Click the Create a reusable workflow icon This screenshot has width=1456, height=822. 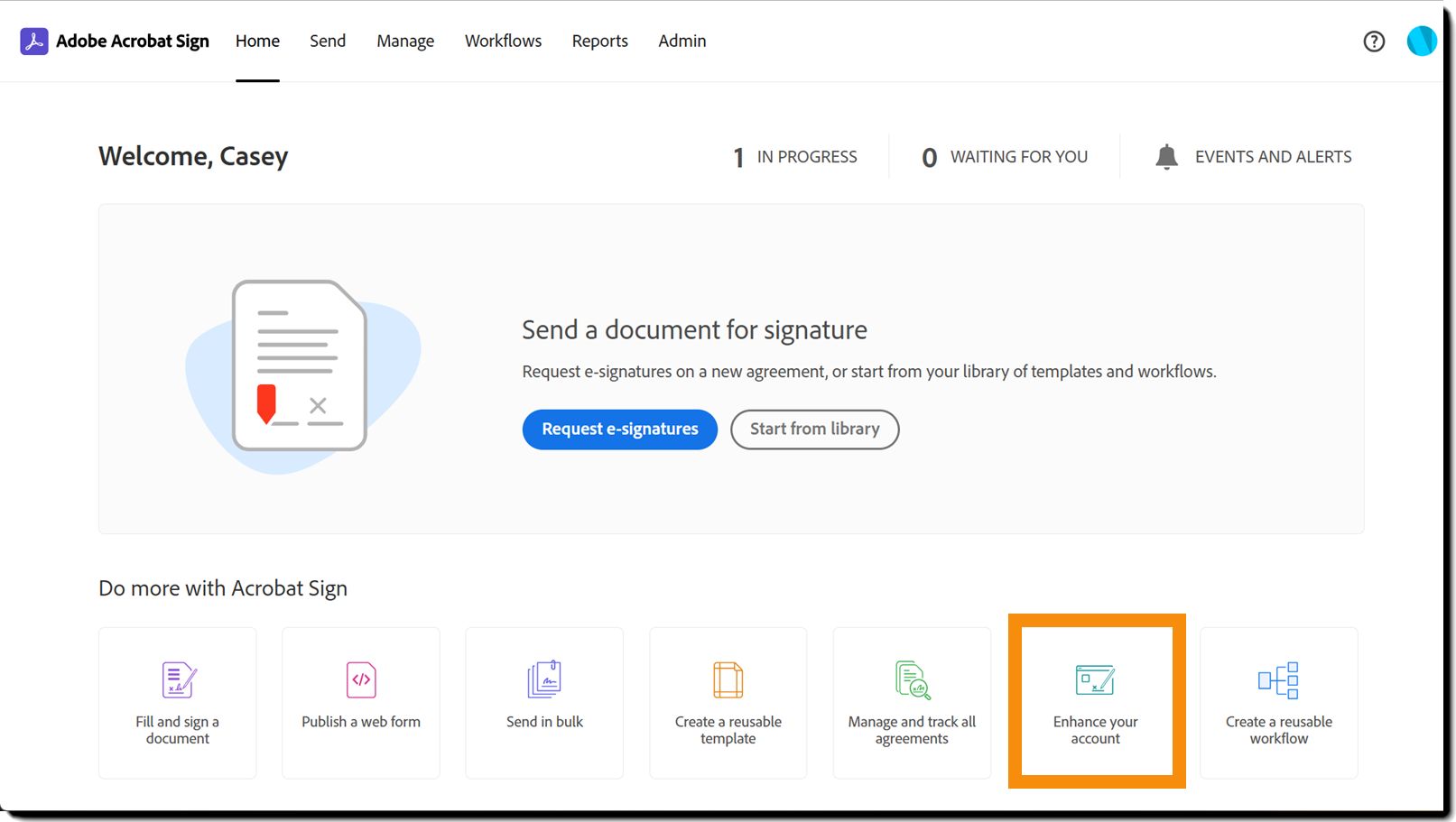[x=1278, y=680]
